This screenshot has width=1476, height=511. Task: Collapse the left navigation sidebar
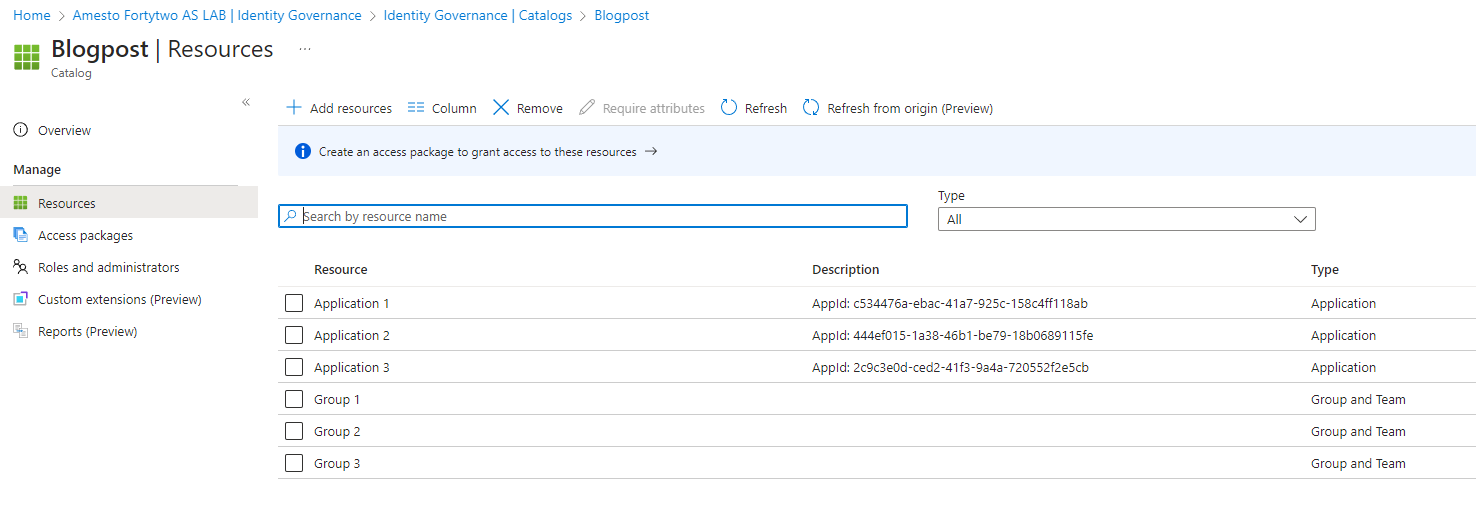[x=246, y=103]
